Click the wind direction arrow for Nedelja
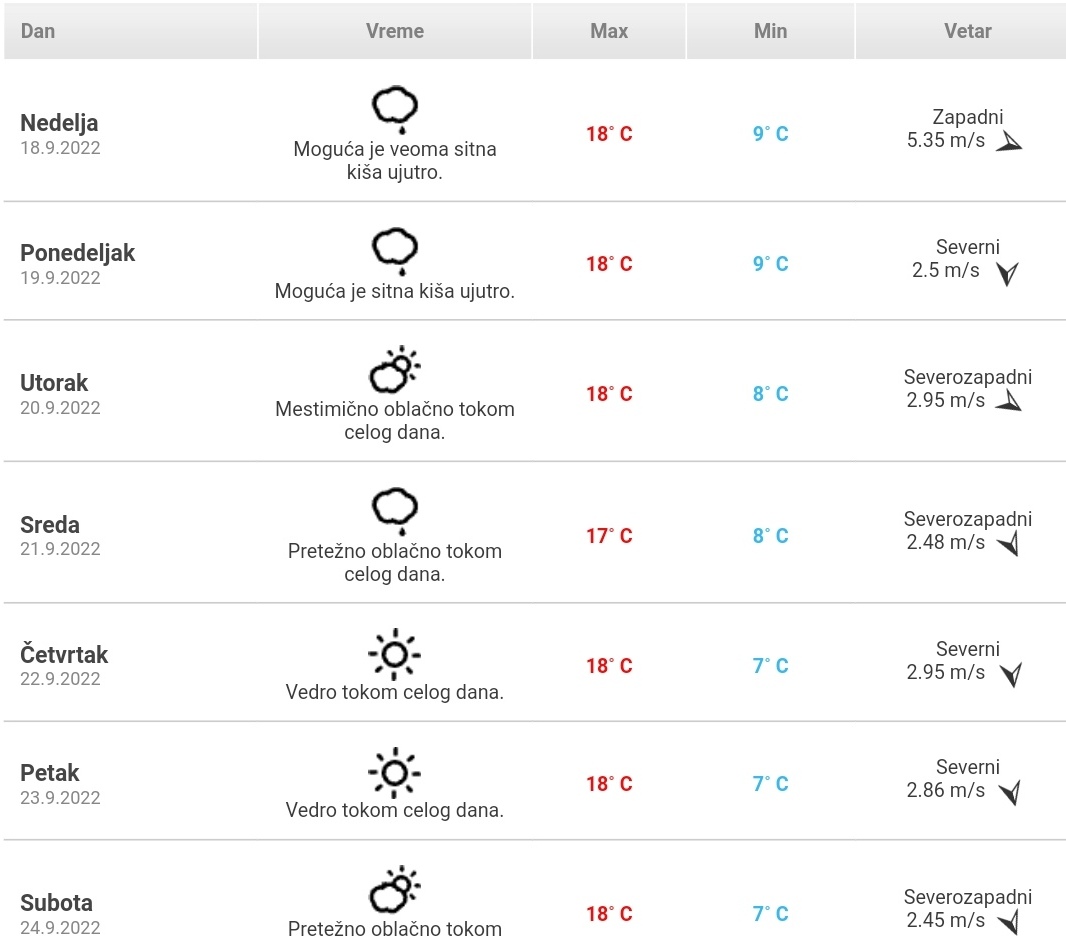 pos(1009,141)
